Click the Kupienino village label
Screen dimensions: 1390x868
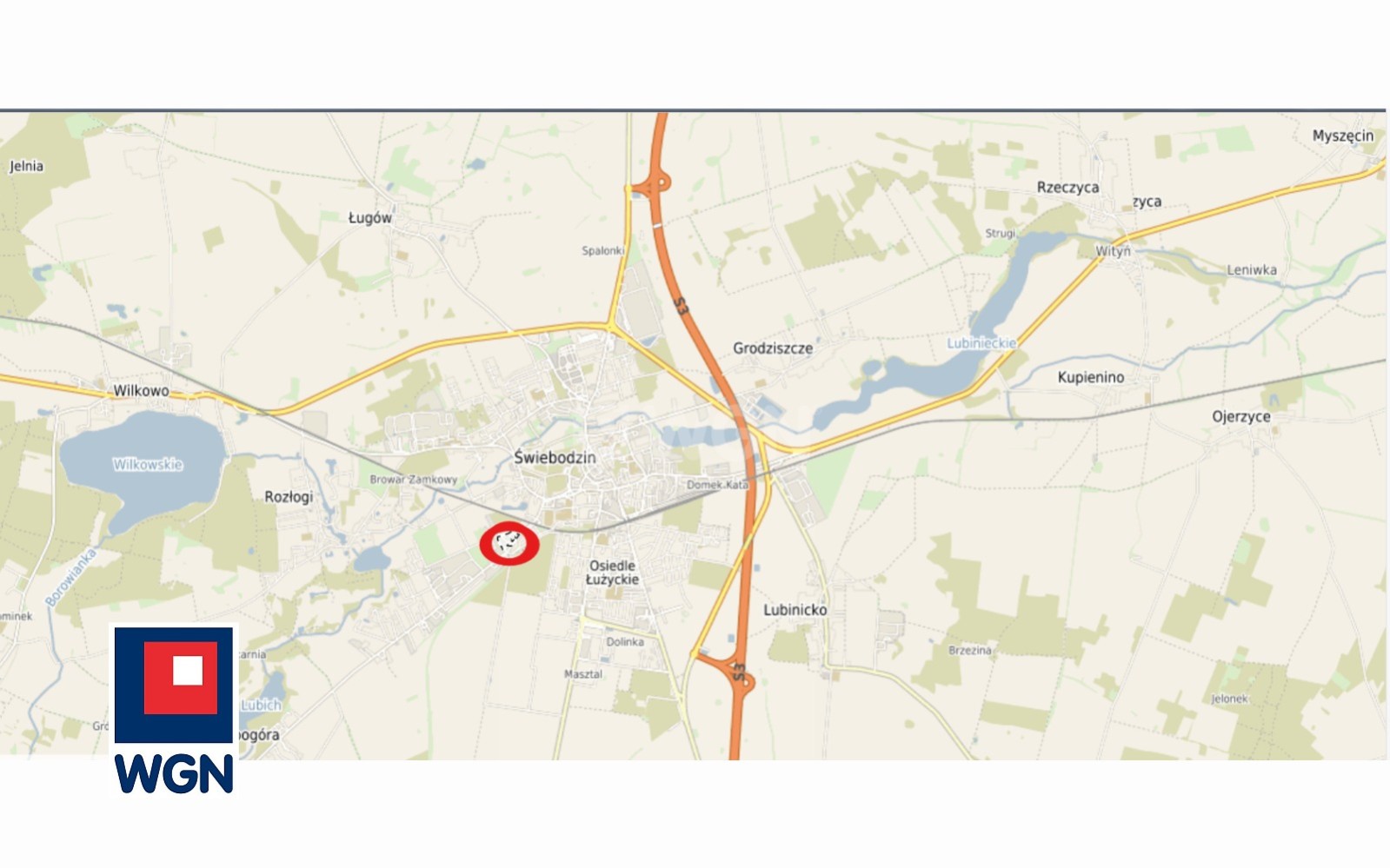coord(1091,377)
